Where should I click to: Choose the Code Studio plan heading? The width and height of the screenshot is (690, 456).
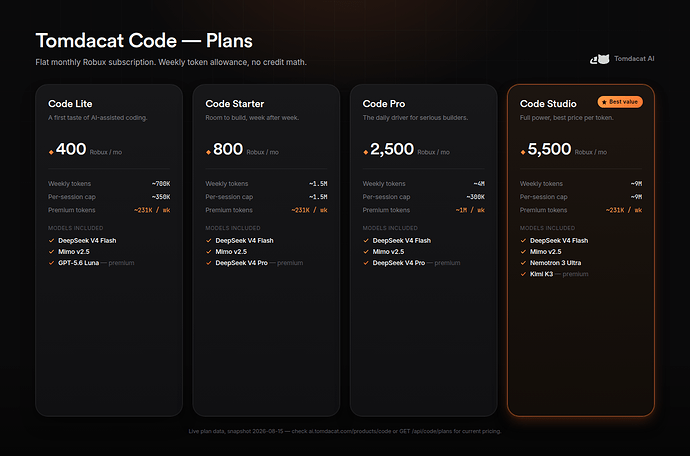(548, 104)
